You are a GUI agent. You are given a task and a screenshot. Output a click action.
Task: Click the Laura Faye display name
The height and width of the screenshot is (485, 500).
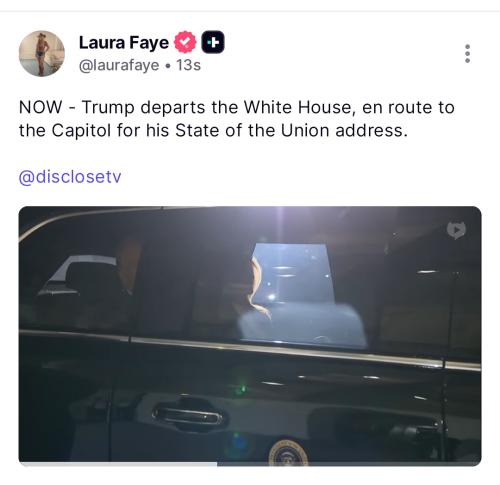(x=124, y=42)
